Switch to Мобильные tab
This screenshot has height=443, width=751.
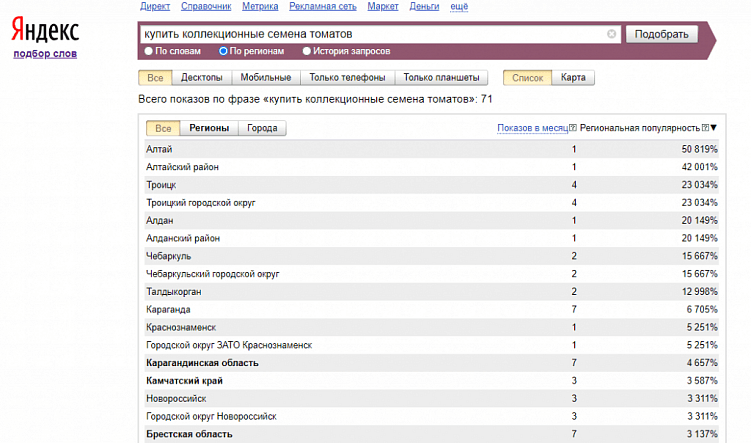pos(266,78)
